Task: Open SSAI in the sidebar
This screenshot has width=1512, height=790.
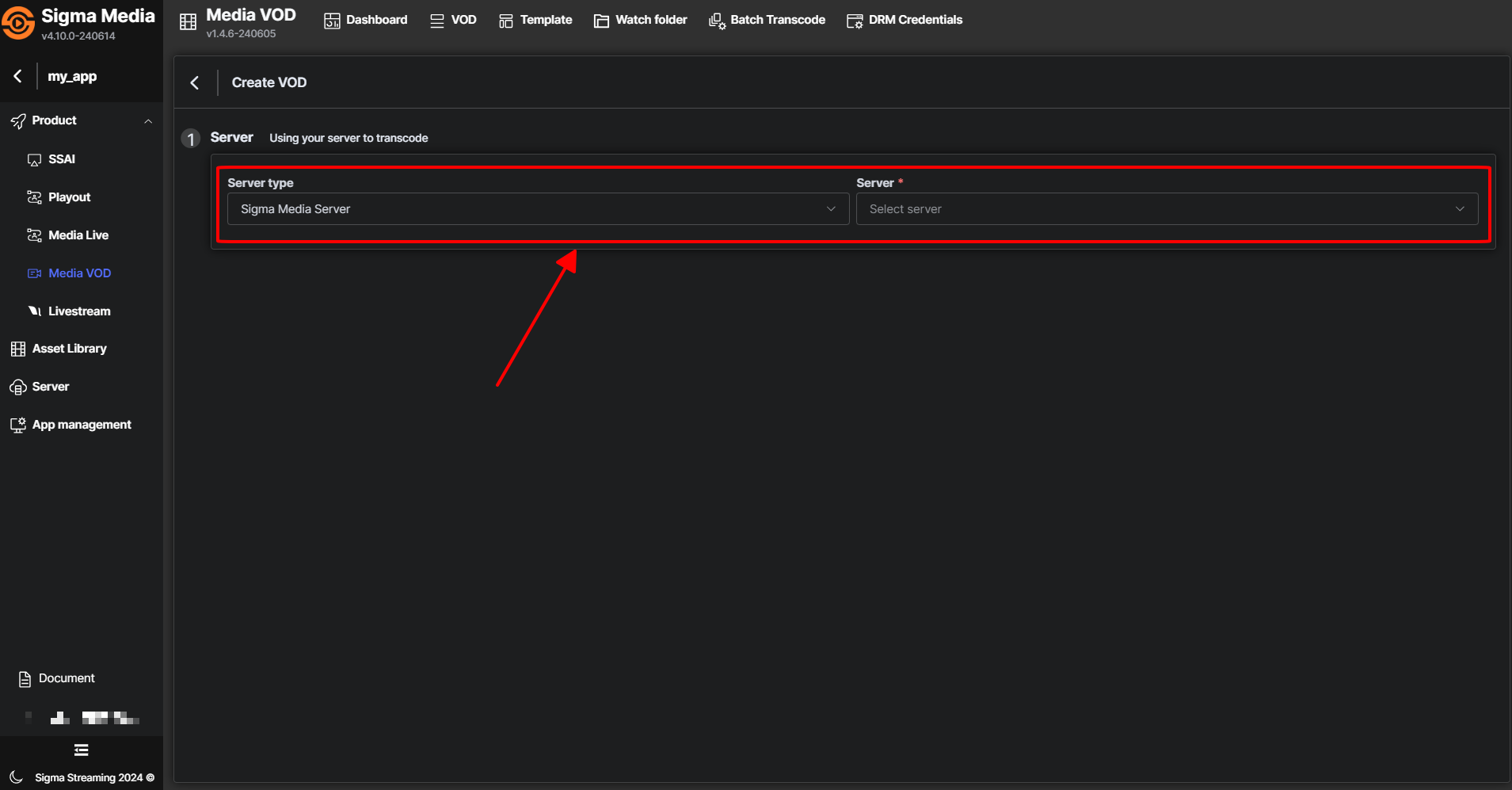Action: coord(62,159)
